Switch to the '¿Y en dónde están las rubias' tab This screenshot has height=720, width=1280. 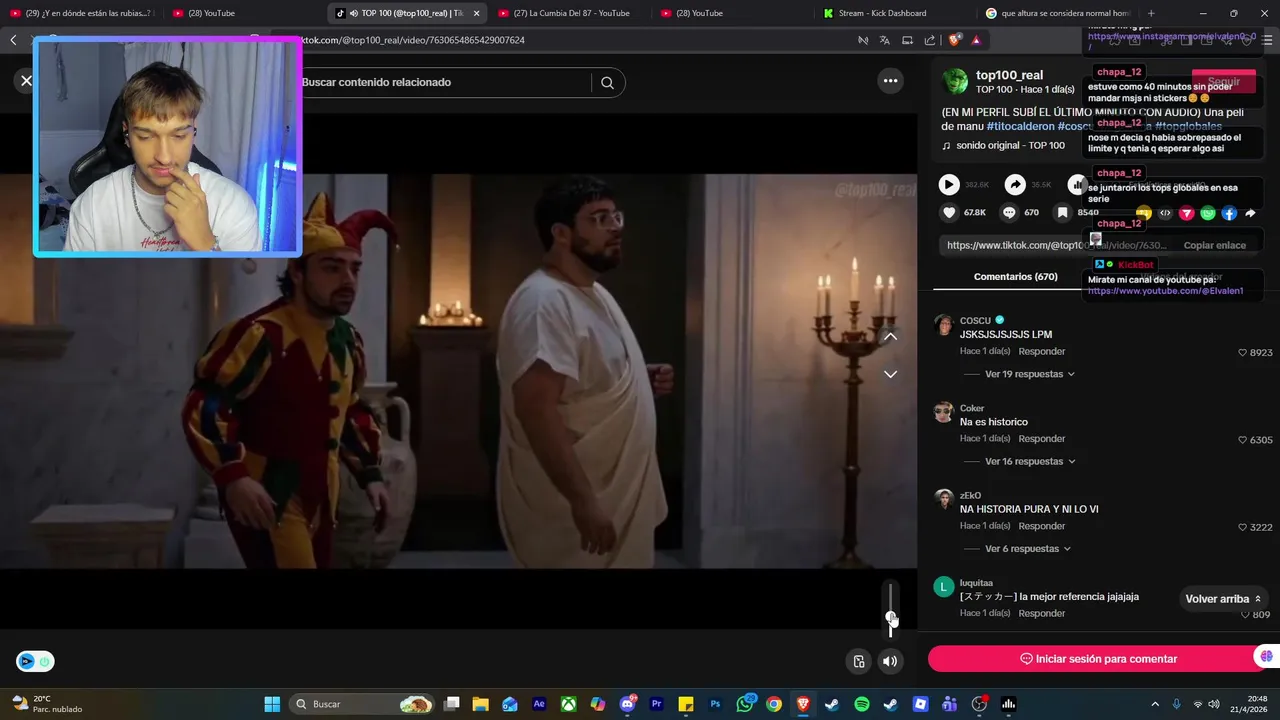point(82,13)
